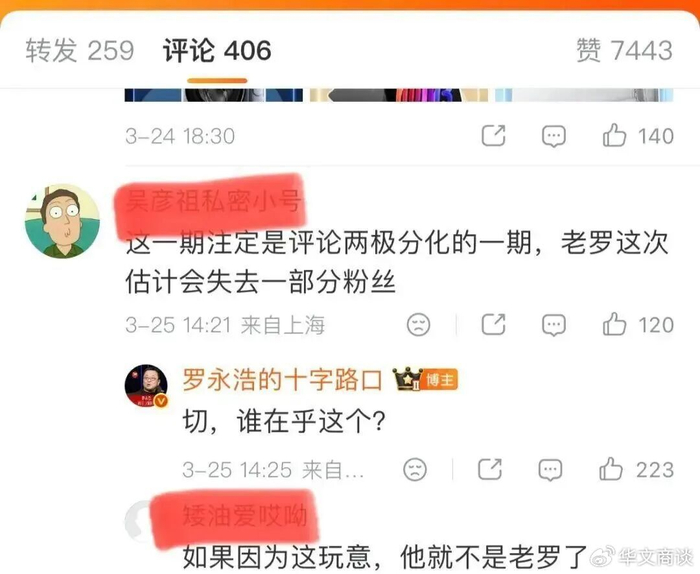700x574 pixels.
Task: Click the crown membership badge
Action: click(408, 379)
